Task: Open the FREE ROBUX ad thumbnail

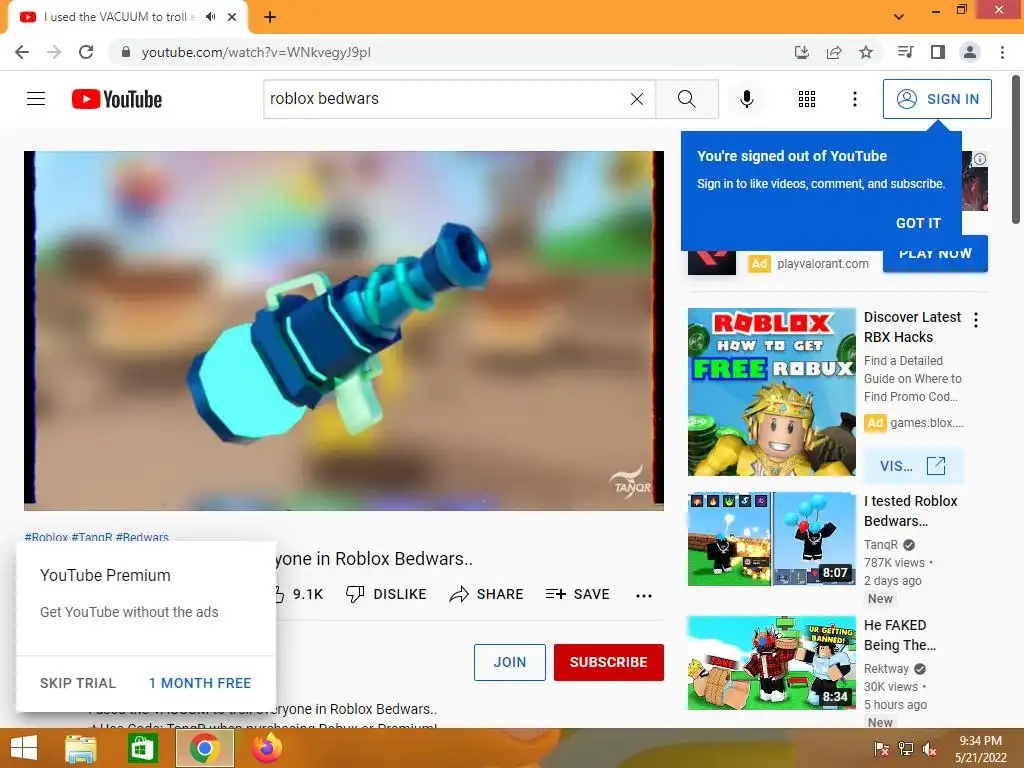Action: tap(771, 392)
